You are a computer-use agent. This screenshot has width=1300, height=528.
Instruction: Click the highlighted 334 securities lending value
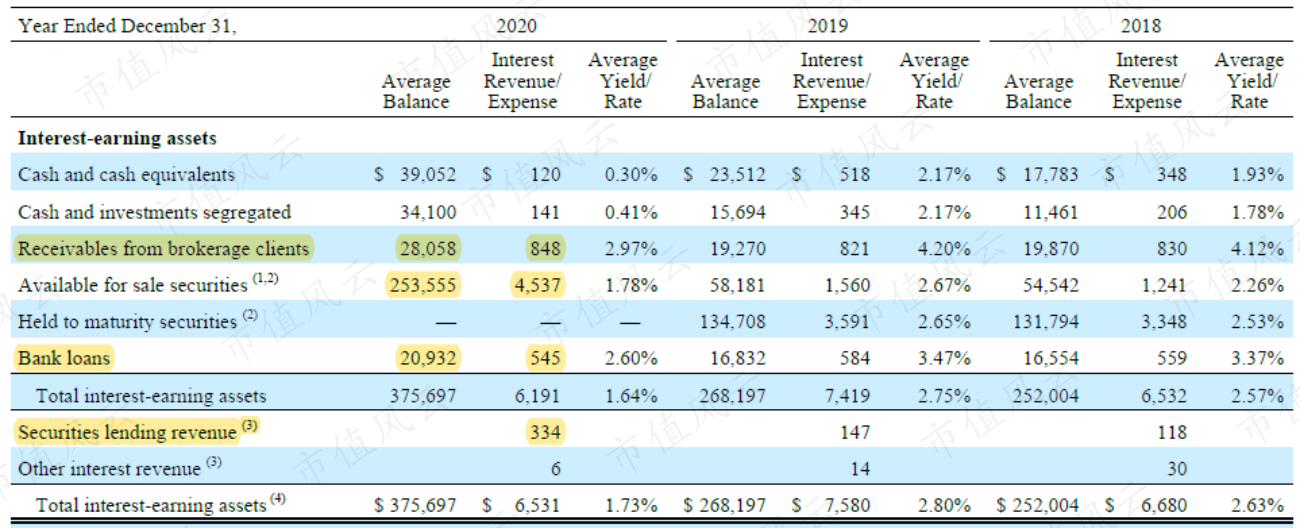(x=545, y=432)
